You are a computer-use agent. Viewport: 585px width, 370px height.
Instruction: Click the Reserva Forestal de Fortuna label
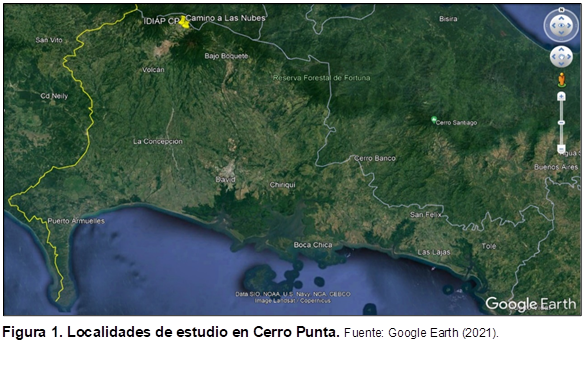point(322,78)
